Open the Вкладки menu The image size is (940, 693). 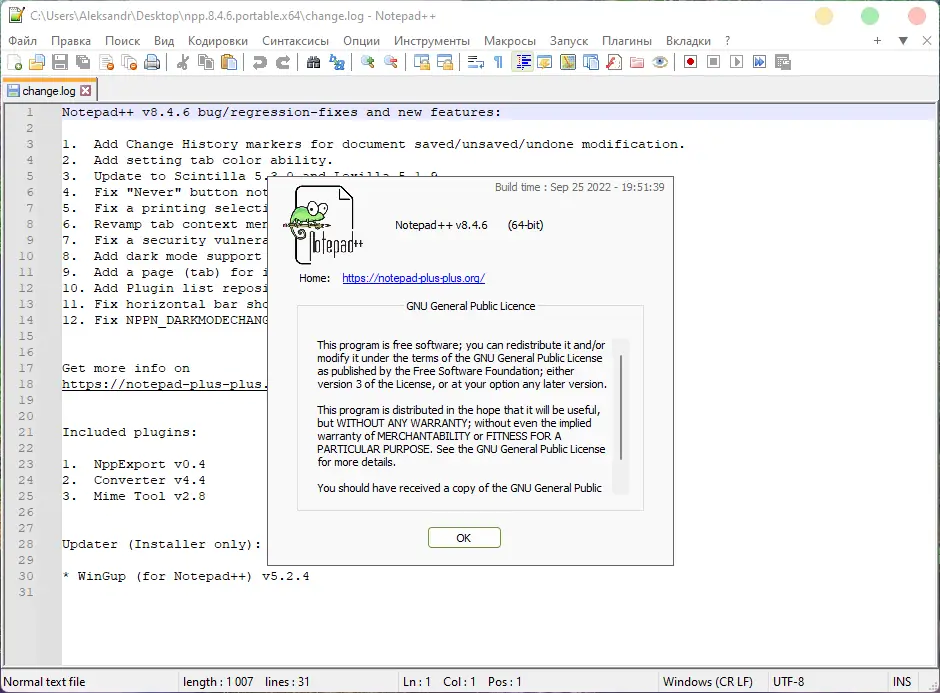(x=688, y=41)
